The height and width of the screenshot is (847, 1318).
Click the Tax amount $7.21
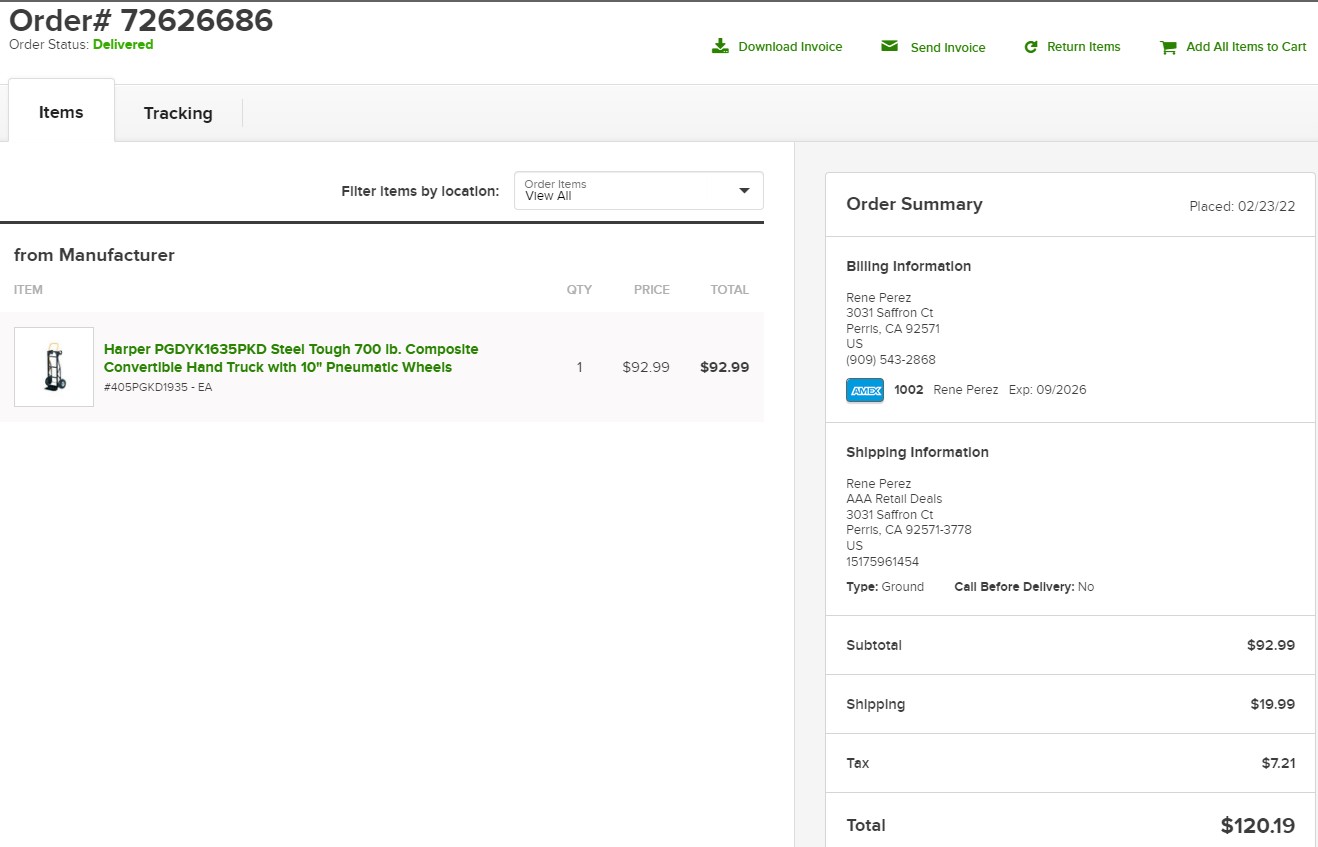click(1279, 763)
